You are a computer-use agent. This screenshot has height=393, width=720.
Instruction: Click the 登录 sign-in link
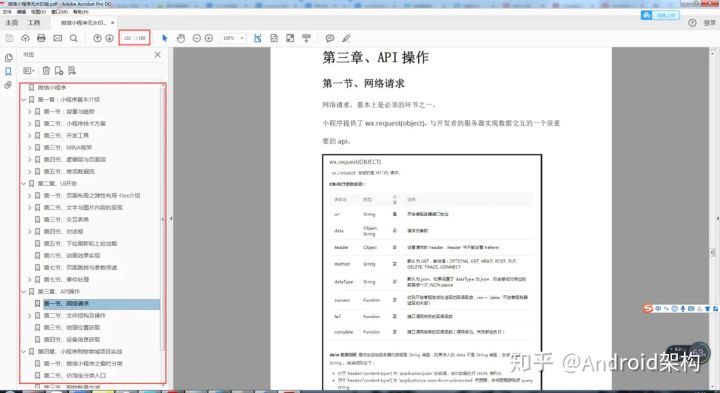click(709, 22)
